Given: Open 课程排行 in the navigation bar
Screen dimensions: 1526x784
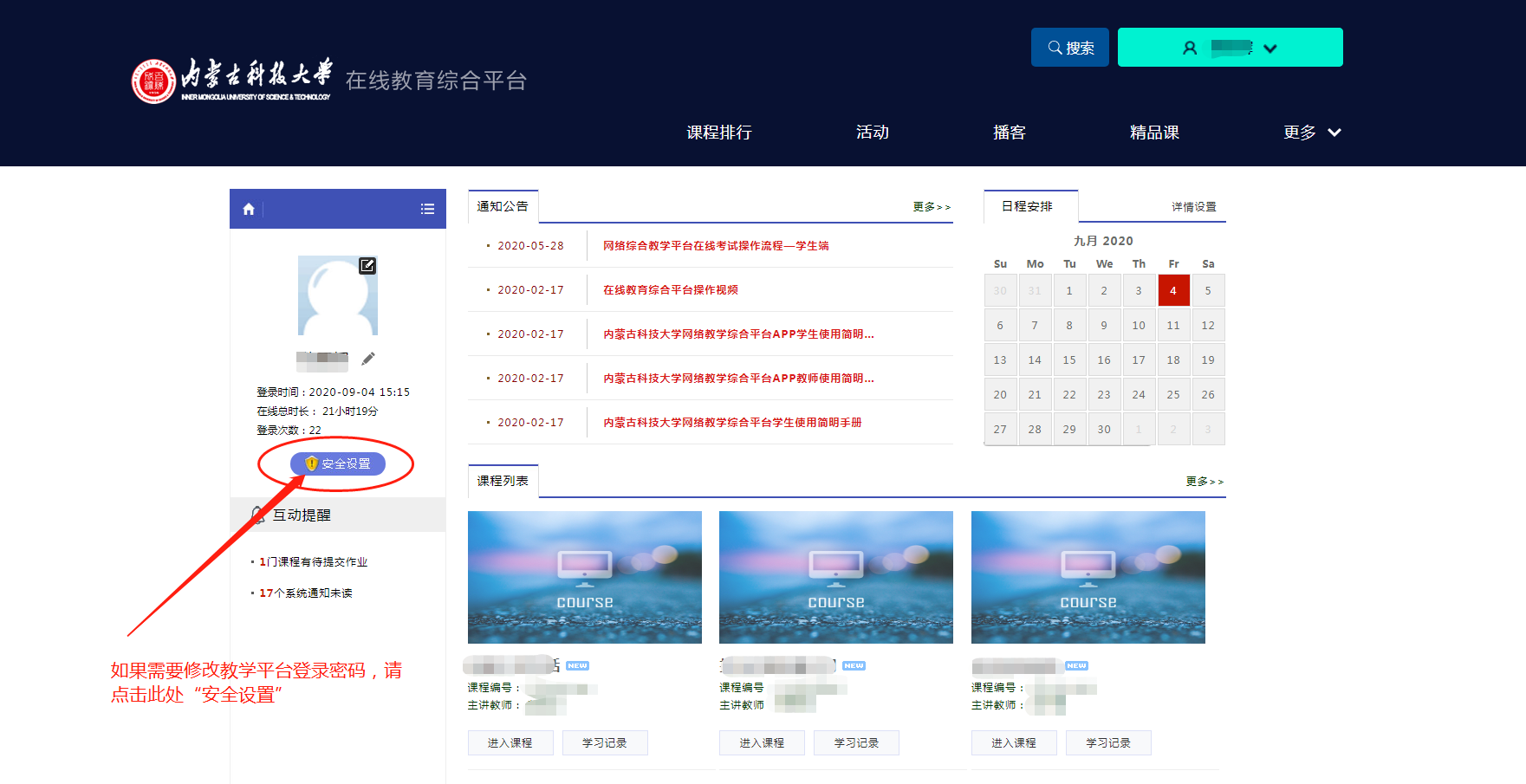Looking at the screenshot, I should (x=718, y=133).
